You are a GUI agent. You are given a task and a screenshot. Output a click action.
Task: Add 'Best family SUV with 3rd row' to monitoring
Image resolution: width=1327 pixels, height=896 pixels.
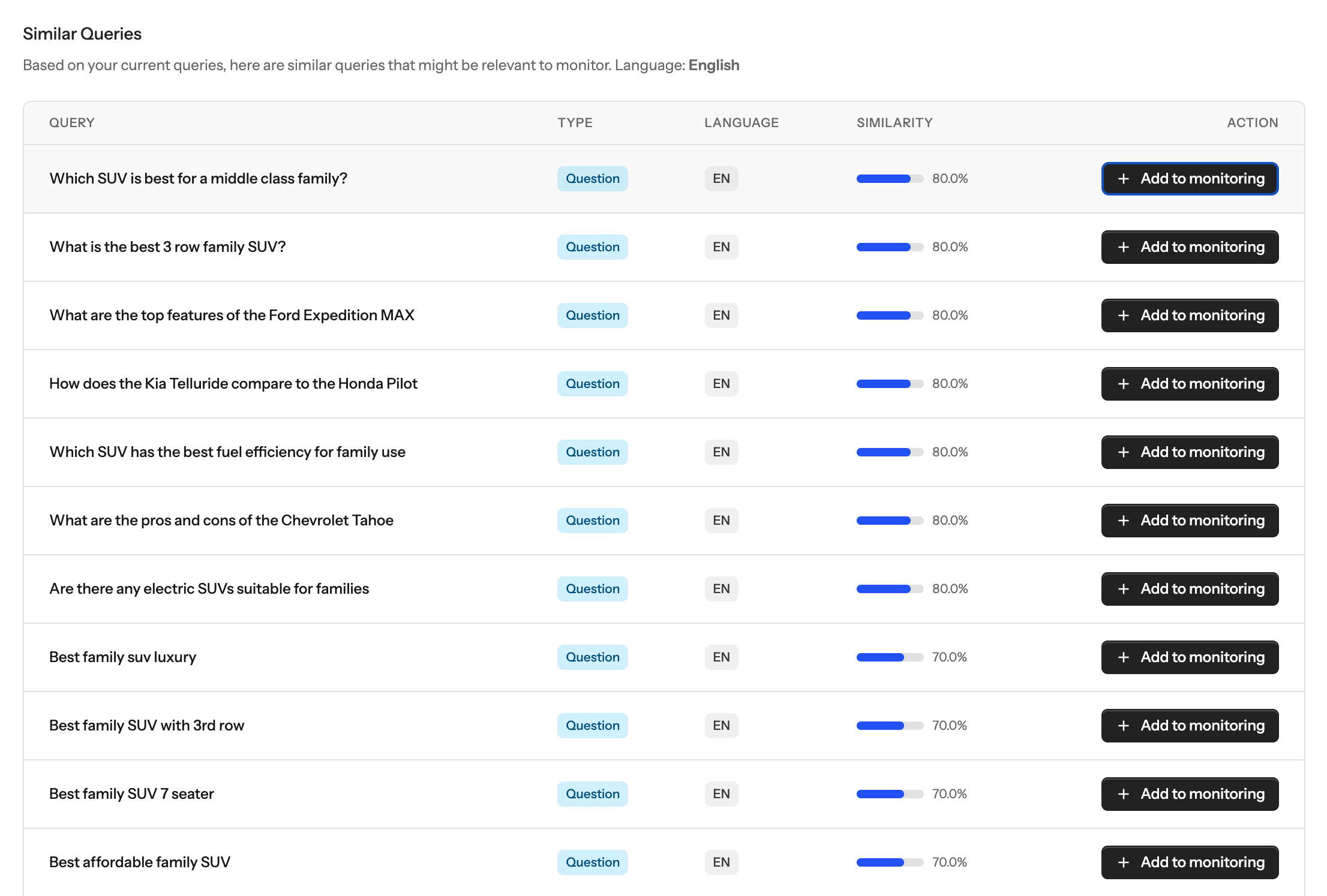click(1190, 726)
